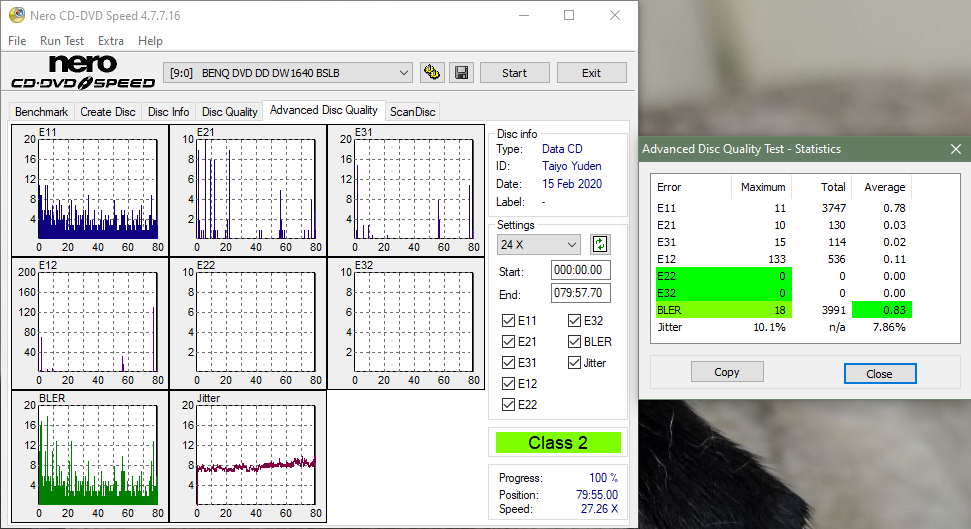The height and width of the screenshot is (529, 971).
Task: Save results with the floppy disk icon
Action: (461, 72)
